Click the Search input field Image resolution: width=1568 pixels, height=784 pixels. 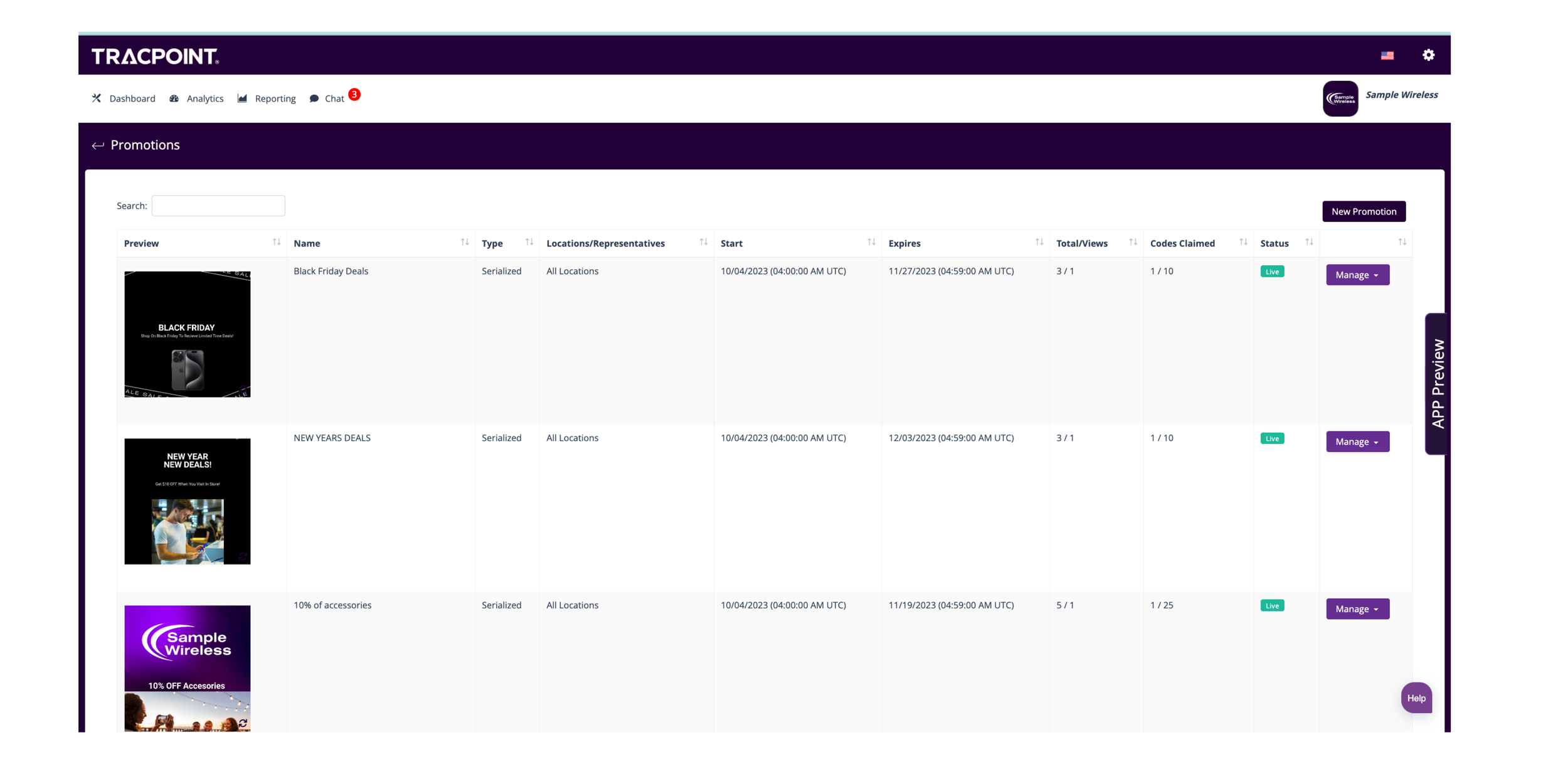218,206
